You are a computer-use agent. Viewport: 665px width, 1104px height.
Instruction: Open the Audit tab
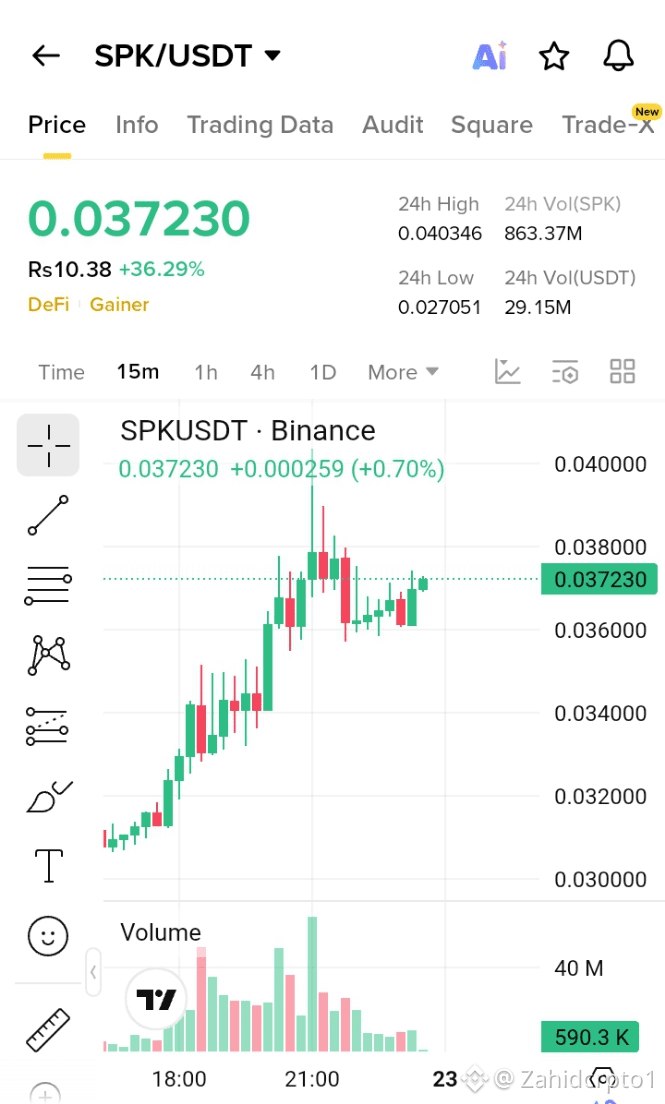[392, 125]
